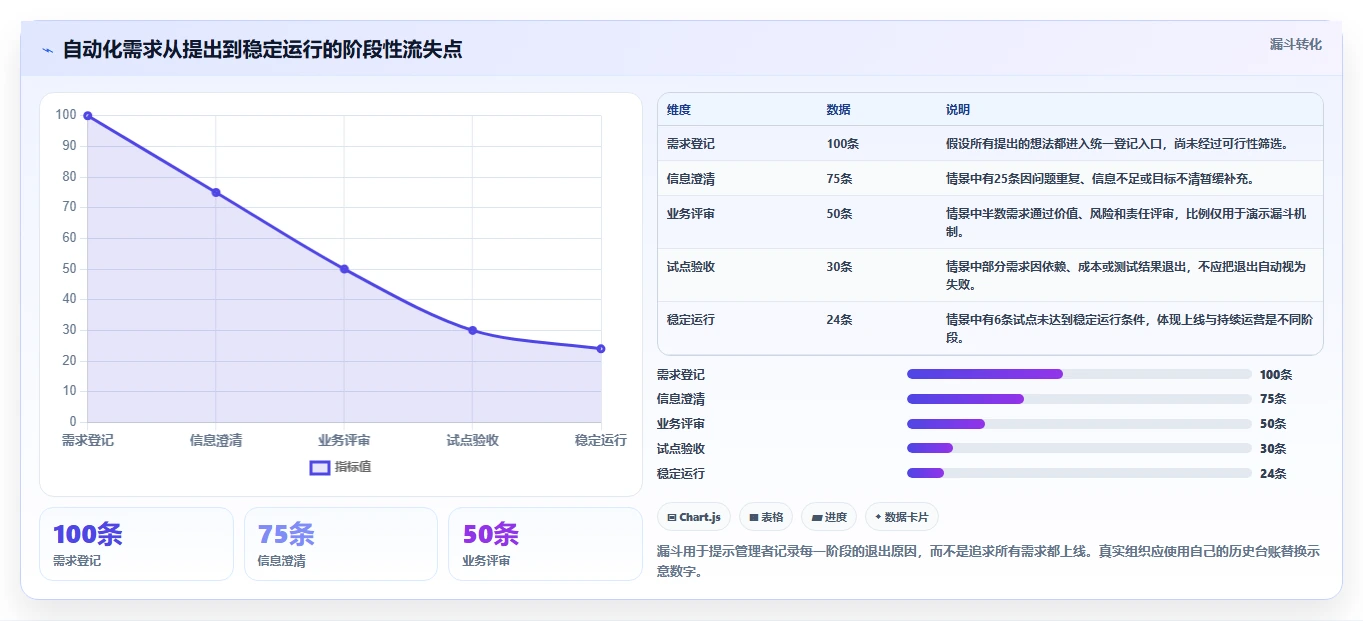Click the 30条 cell in the table
Screen dimensions: 1363x621
tap(840, 267)
